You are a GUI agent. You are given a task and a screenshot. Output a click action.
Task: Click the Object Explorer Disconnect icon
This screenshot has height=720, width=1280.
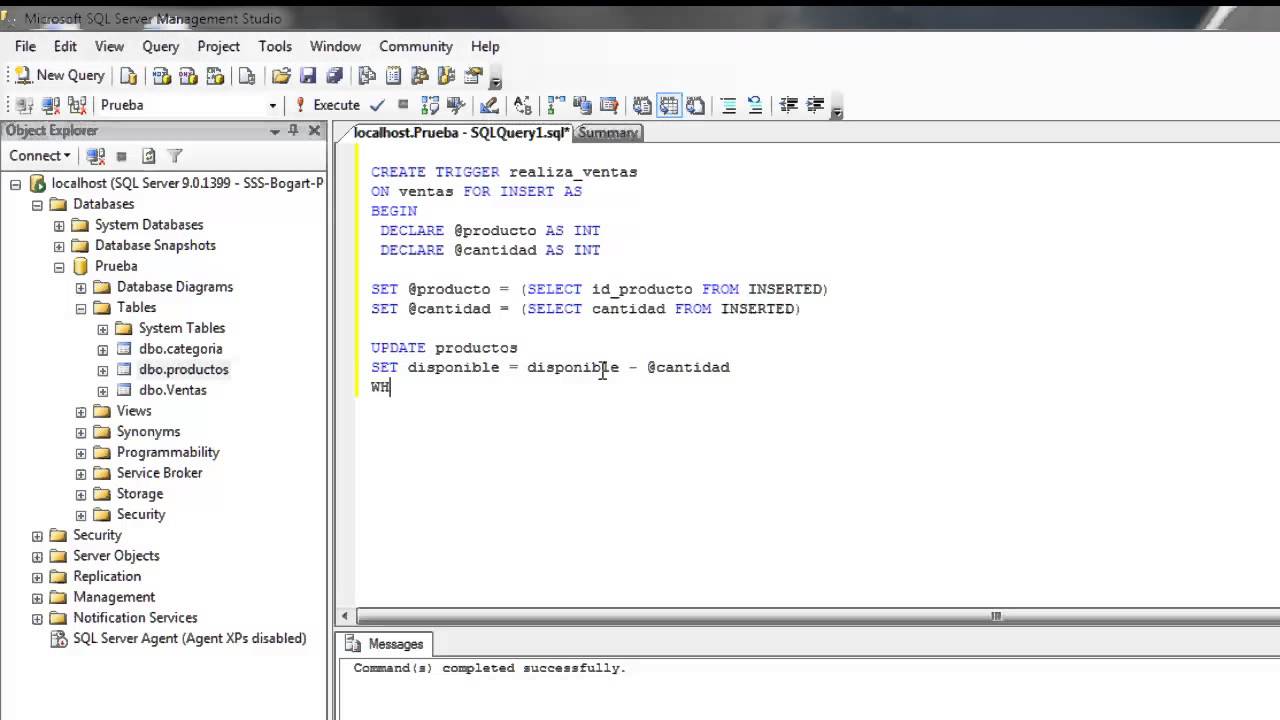(x=96, y=156)
